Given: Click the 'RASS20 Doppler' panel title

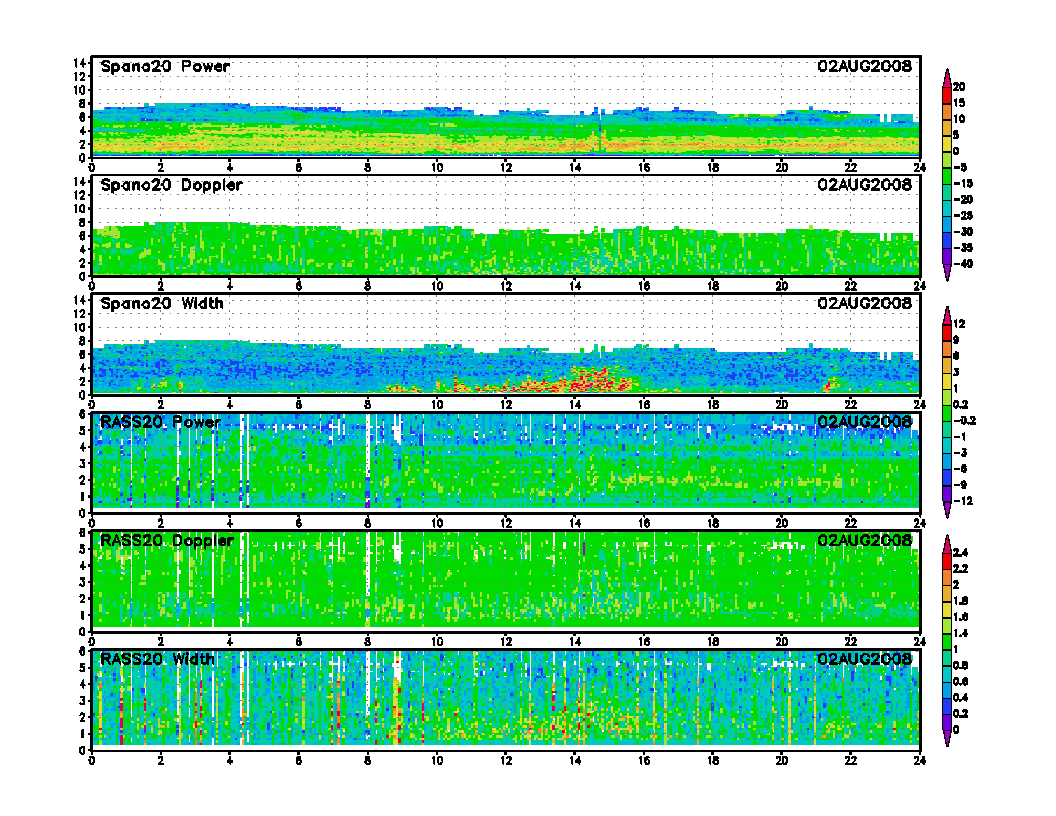Looking at the screenshot, I should [x=167, y=541].
